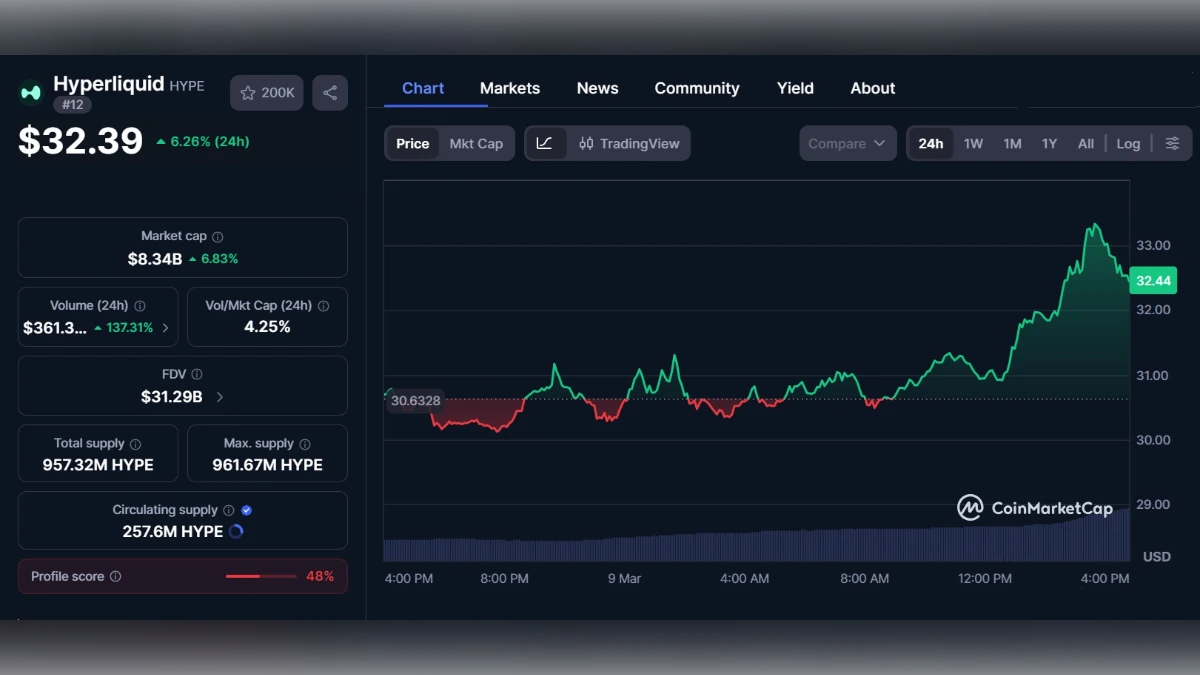Open the chart settings sliders icon

pos(1172,143)
